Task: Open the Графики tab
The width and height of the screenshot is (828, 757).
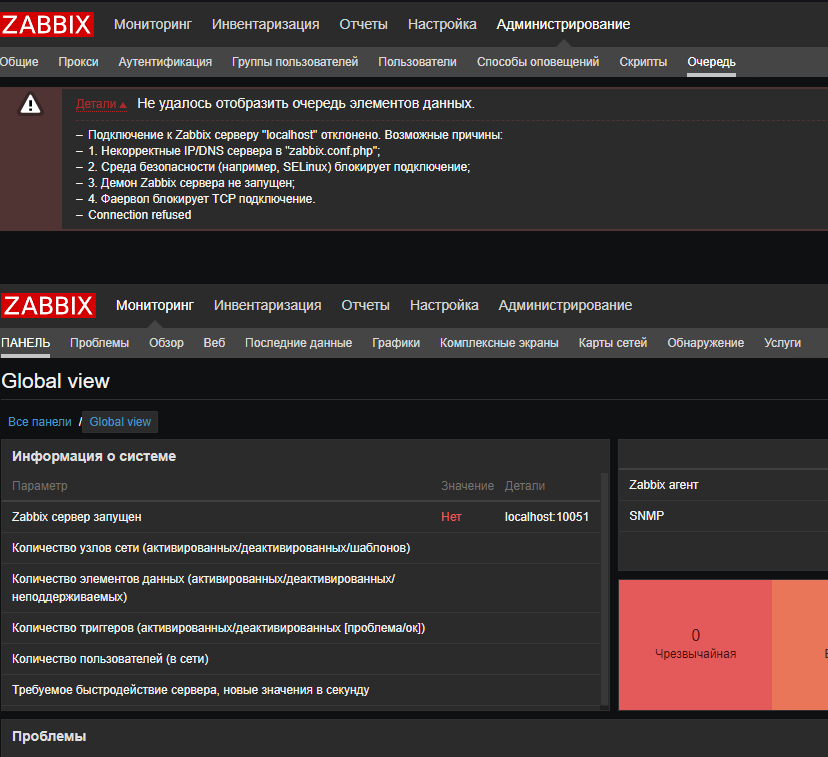Action: (x=396, y=343)
